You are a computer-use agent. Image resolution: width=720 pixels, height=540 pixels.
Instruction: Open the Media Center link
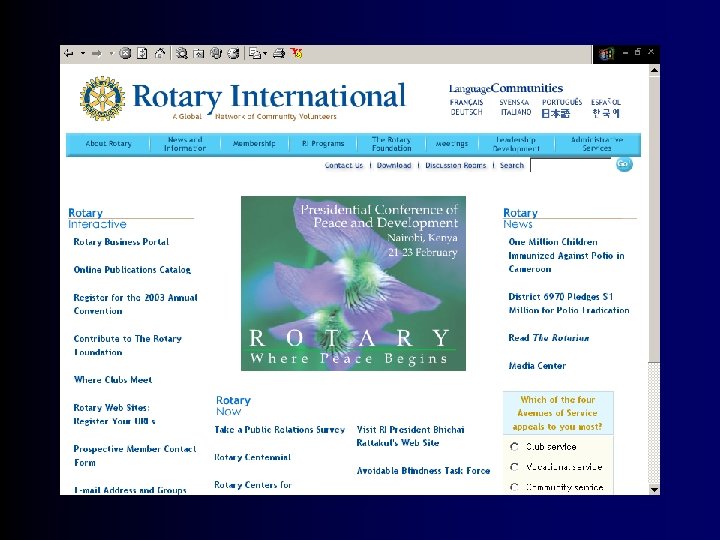point(537,366)
